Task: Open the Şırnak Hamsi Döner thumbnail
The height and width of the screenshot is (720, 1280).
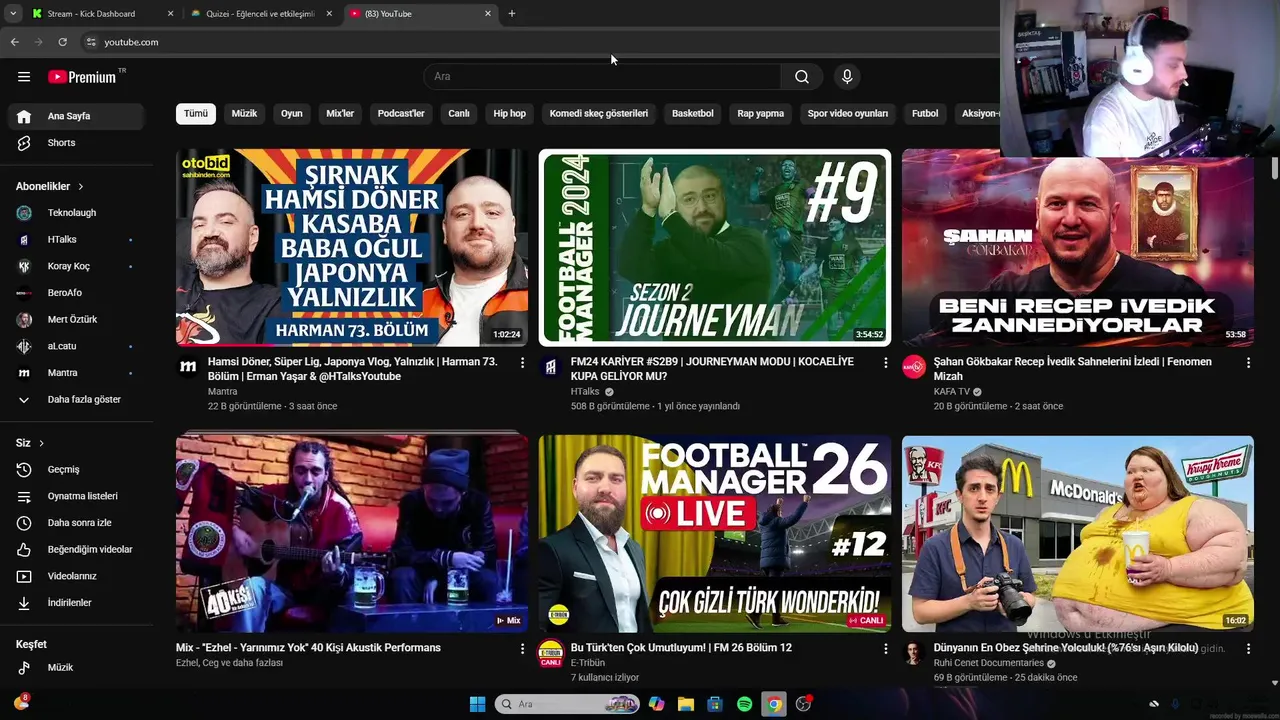Action: (352, 248)
